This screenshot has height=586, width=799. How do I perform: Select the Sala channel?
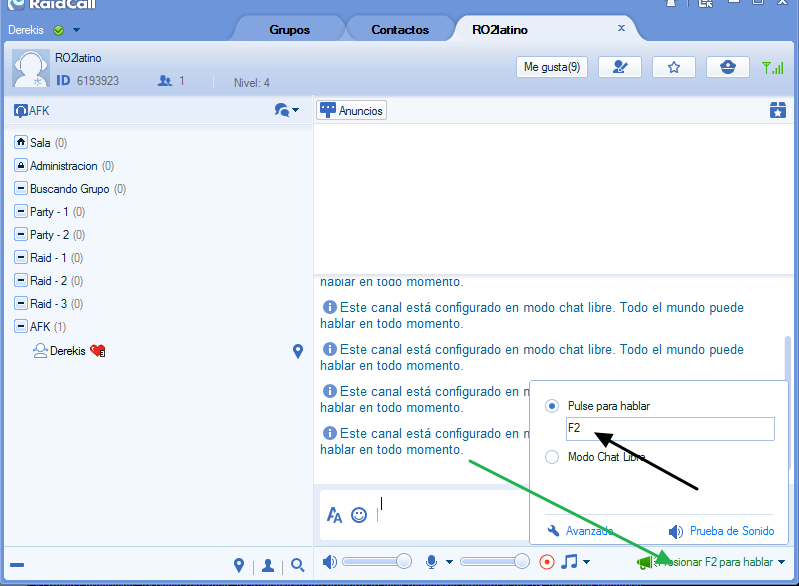41,143
